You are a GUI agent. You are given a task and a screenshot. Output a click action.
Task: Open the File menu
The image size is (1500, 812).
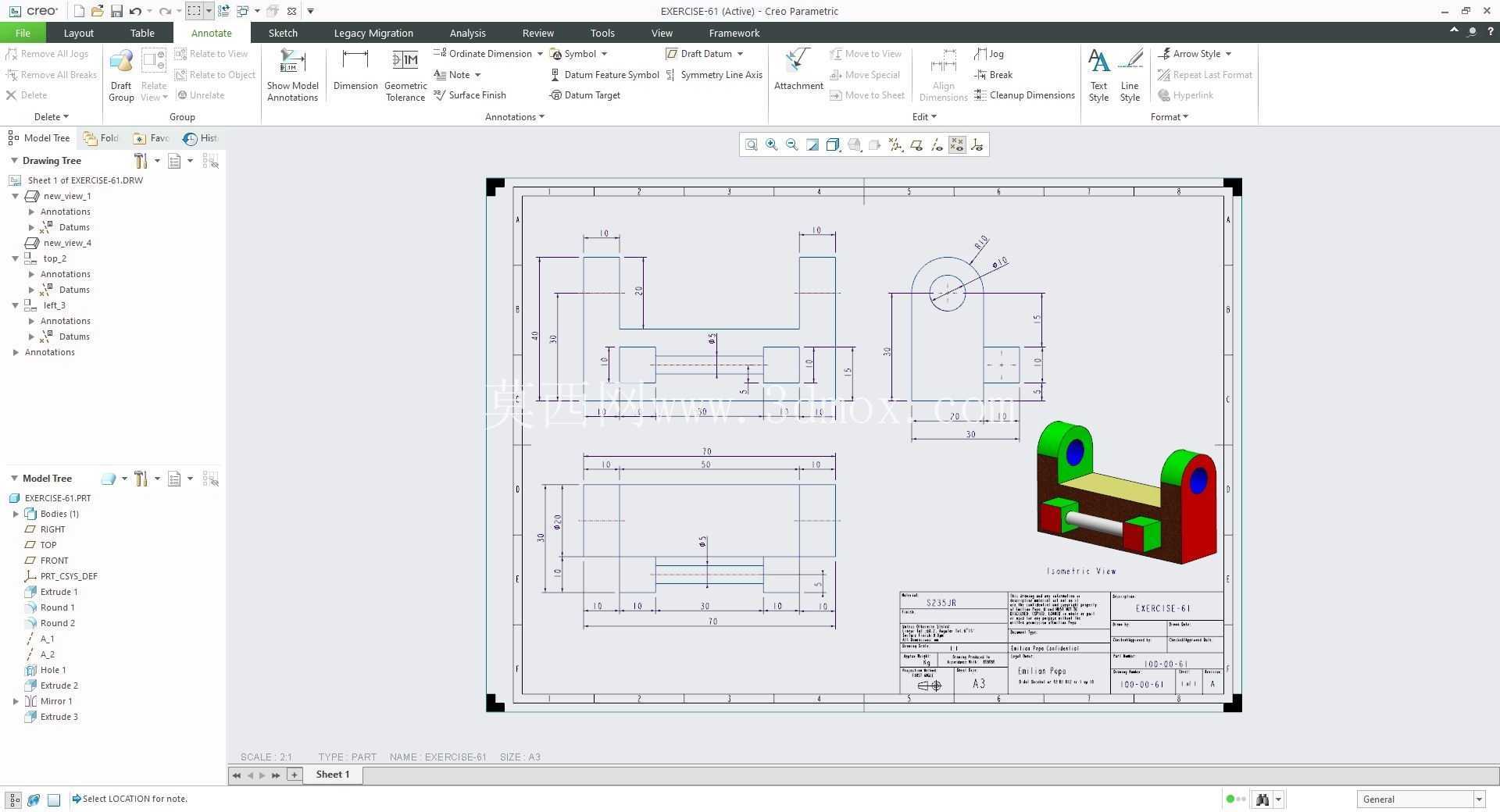[23, 33]
